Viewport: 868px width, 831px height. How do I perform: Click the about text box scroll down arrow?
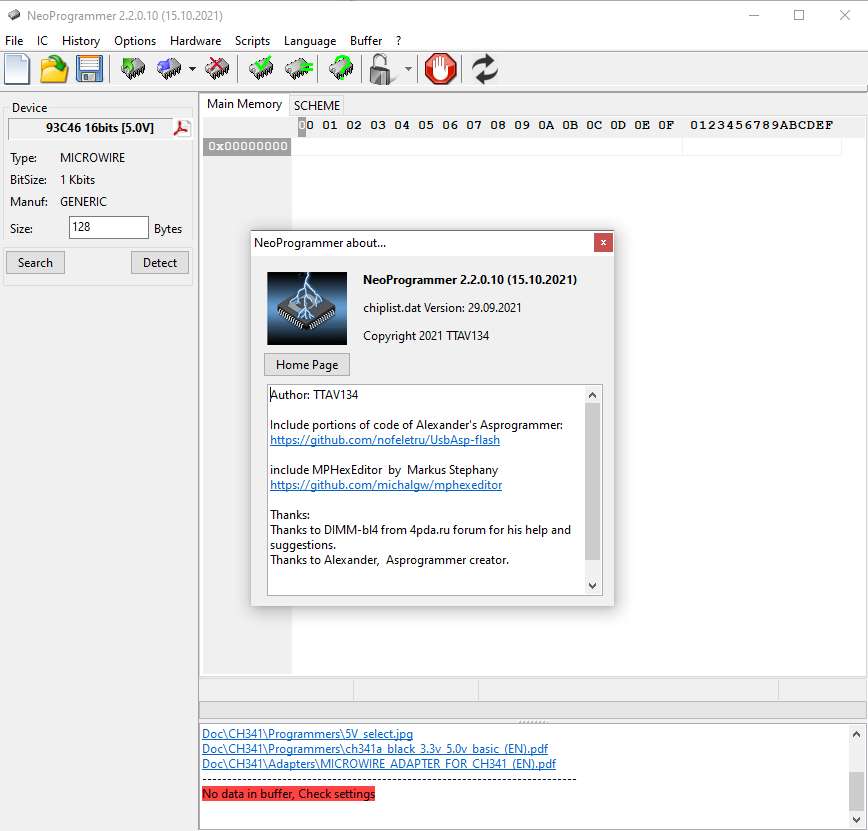(592, 586)
